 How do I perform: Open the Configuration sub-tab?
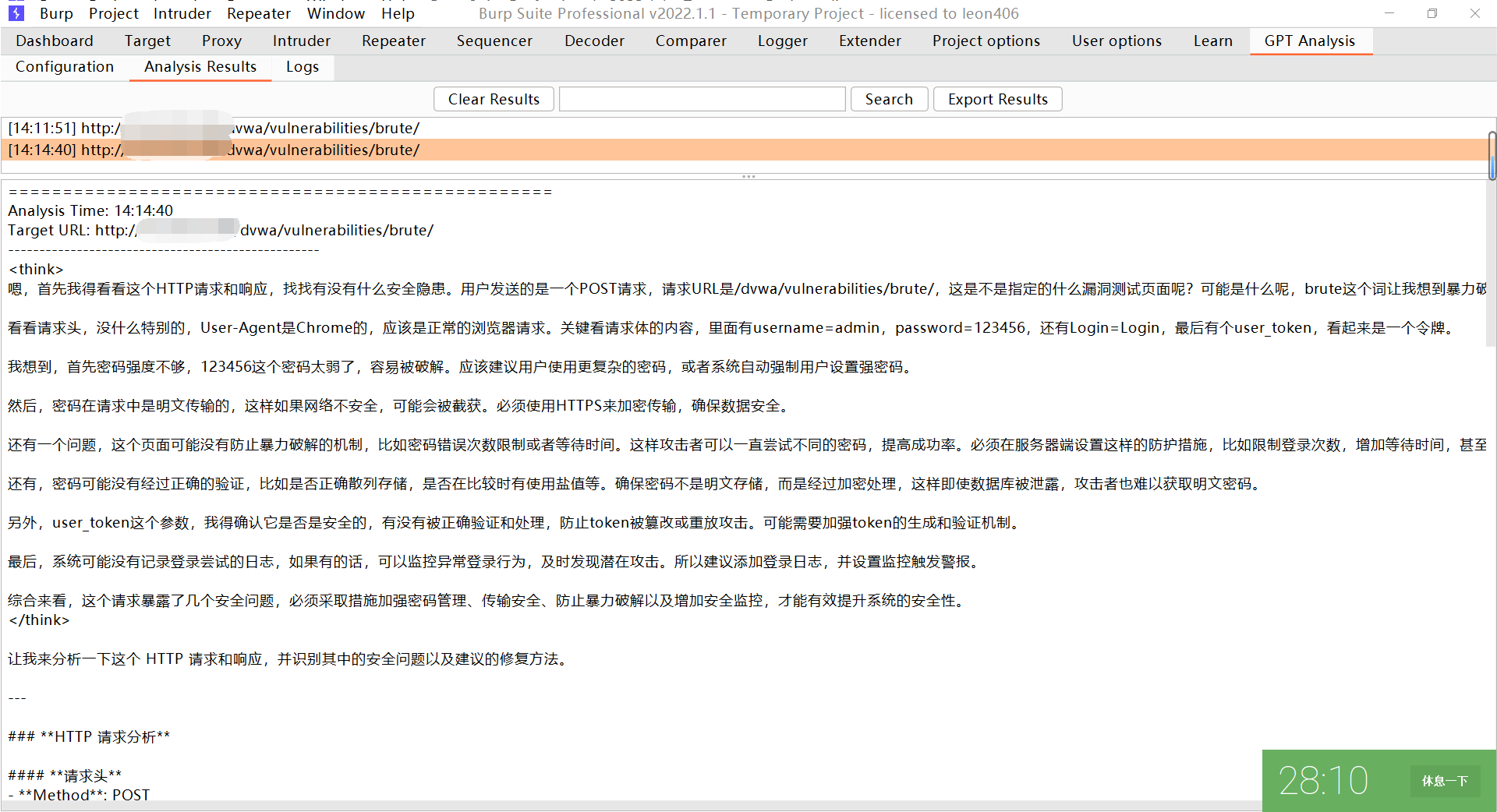click(65, 67)
